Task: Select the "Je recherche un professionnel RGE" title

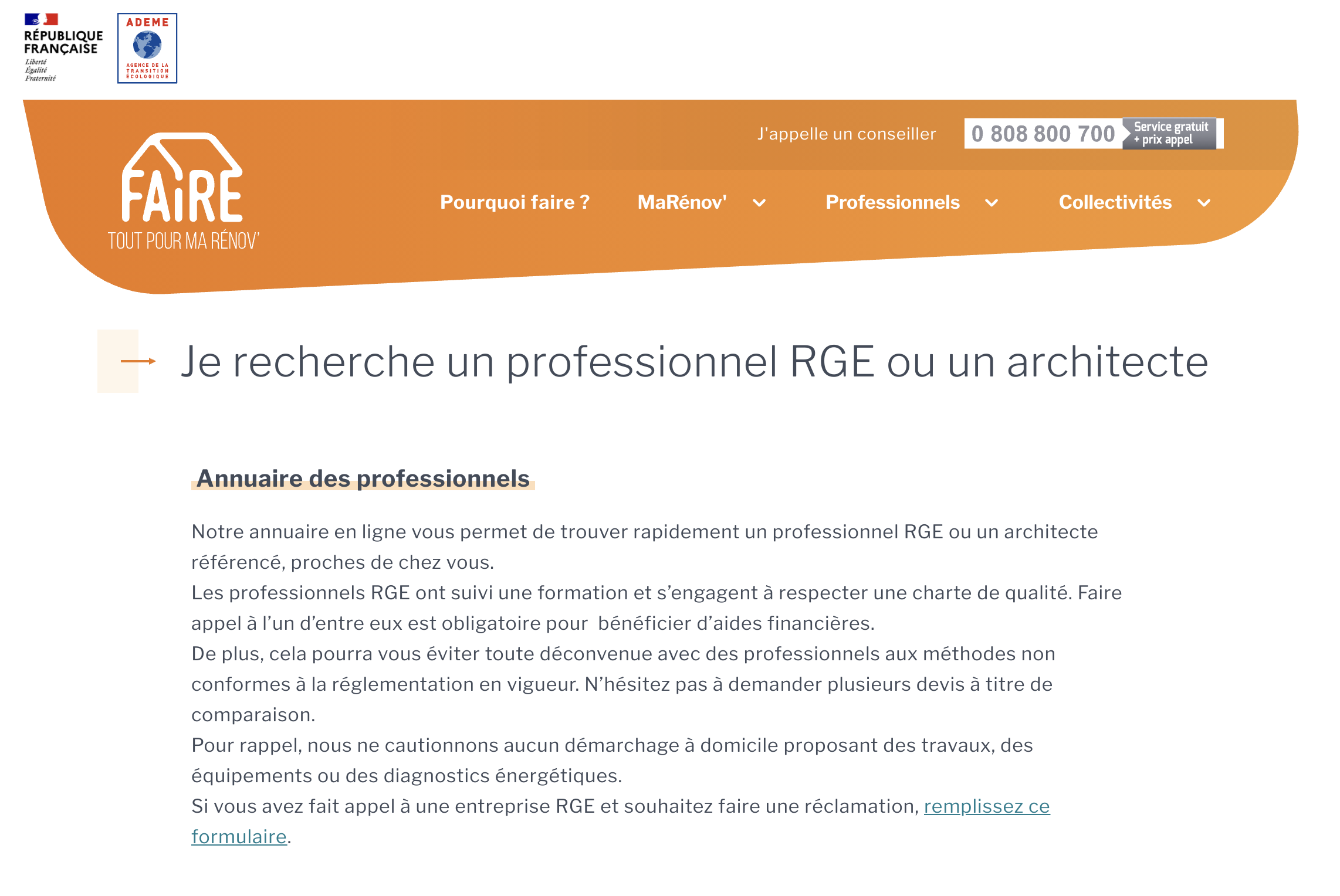Action: pos(694,362)
